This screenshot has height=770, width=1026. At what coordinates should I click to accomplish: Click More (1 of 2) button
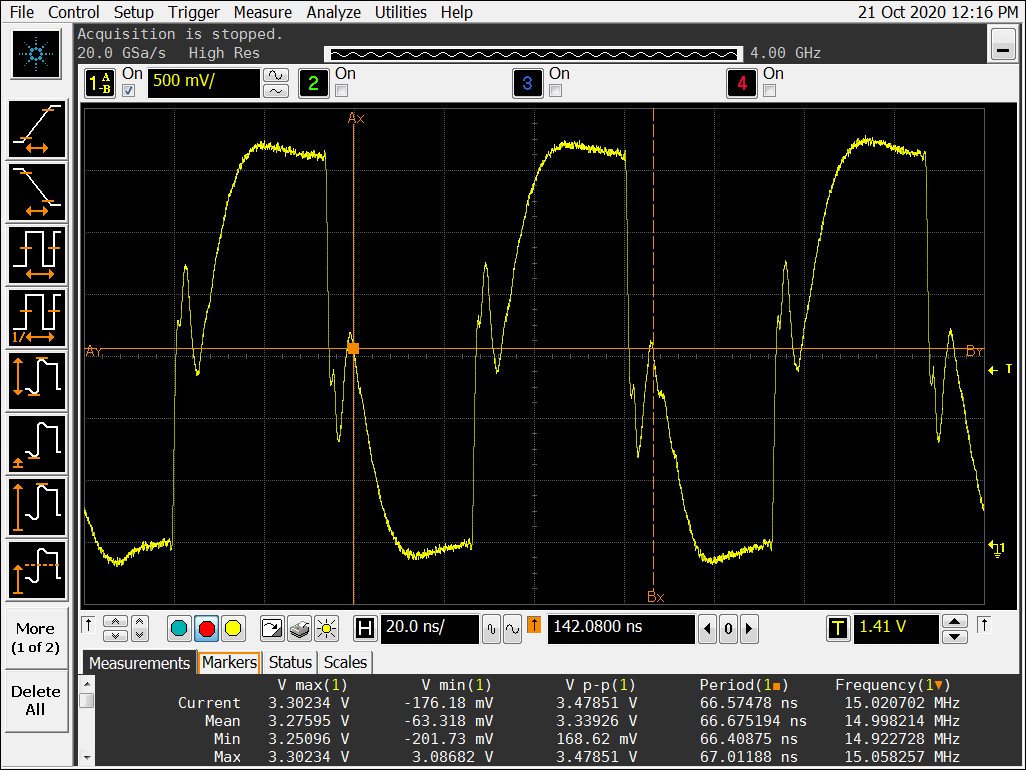[35, 638]
